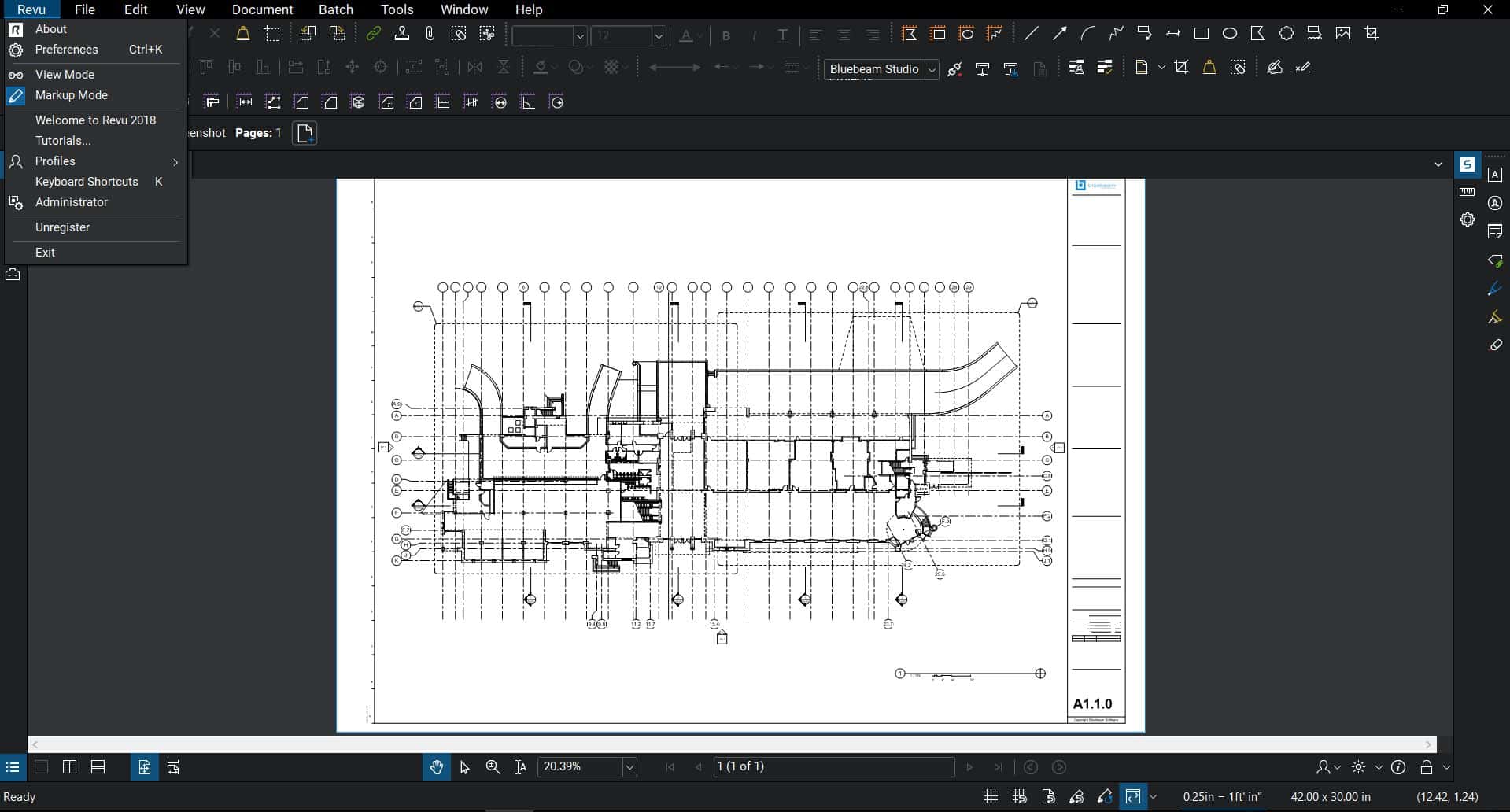Toggle bold text formatting
1510x812 pixels.
point(726,35)
